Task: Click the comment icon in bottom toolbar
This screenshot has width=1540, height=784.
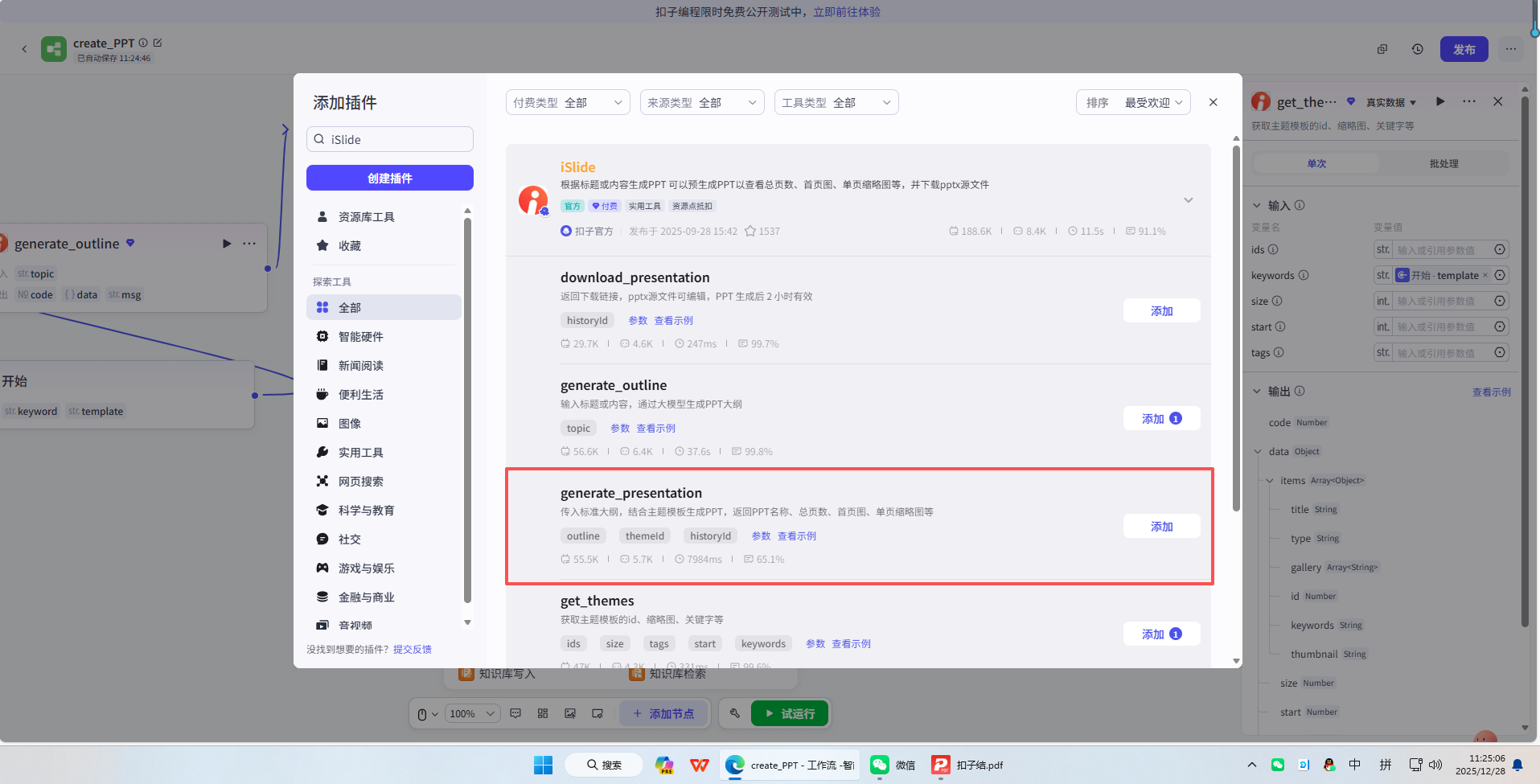Action: (x=515, y=713)
